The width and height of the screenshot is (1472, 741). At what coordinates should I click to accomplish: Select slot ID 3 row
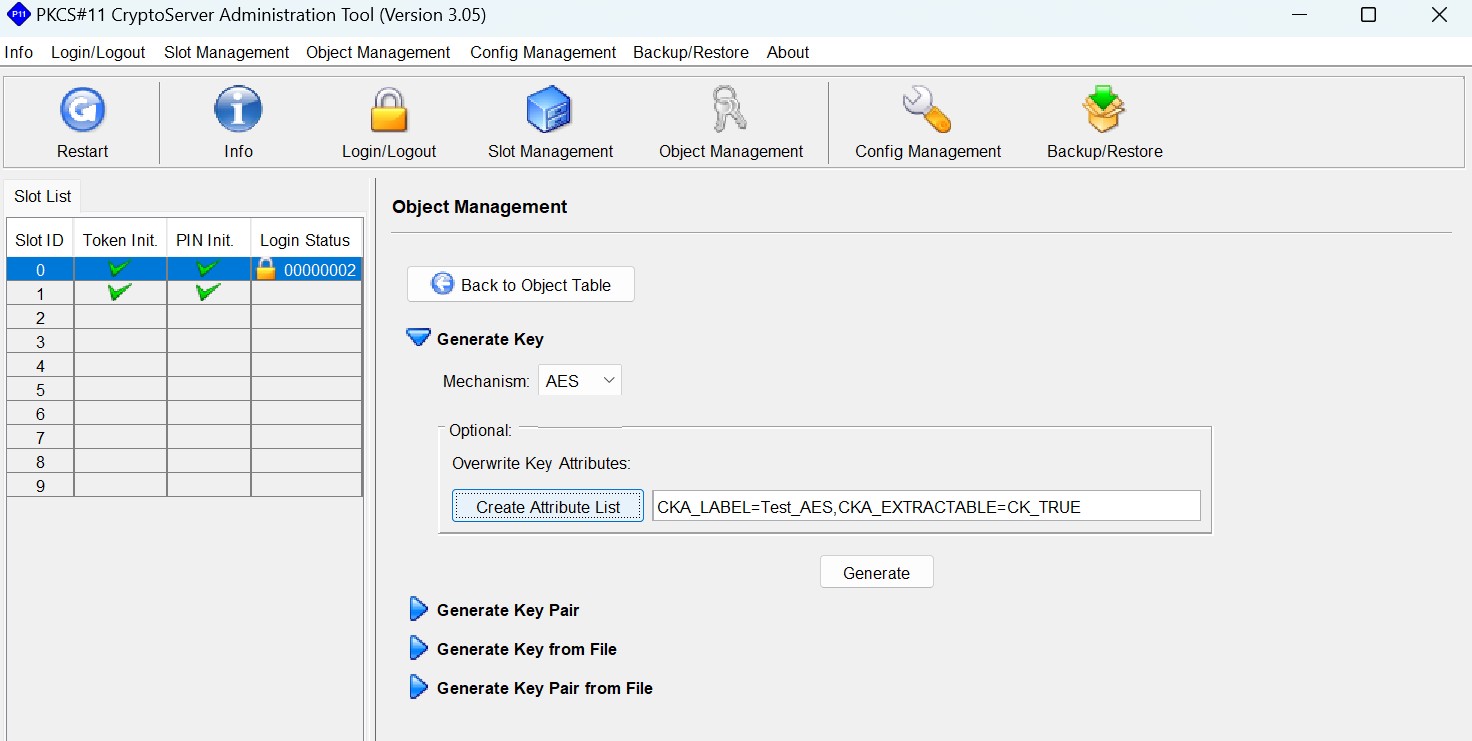coord(184,341)
